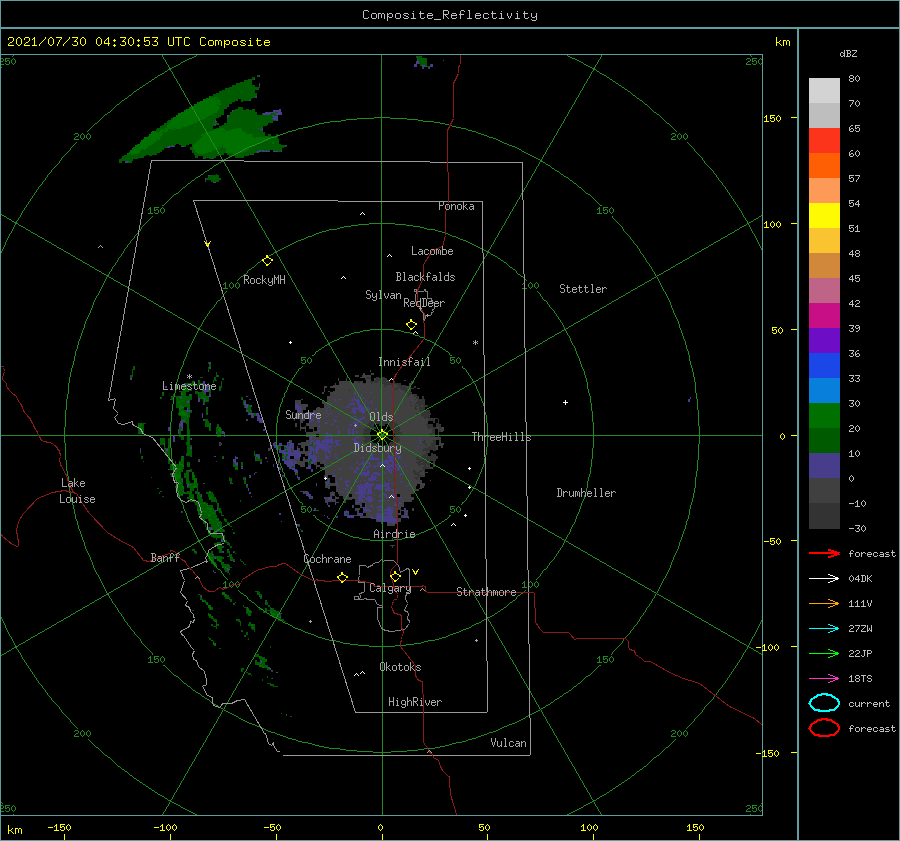This screenshot has width=900, height=841.
Task: Select the bright yellow dBZ color swatch
Action: pyautogui.click(x=824, y=215)
